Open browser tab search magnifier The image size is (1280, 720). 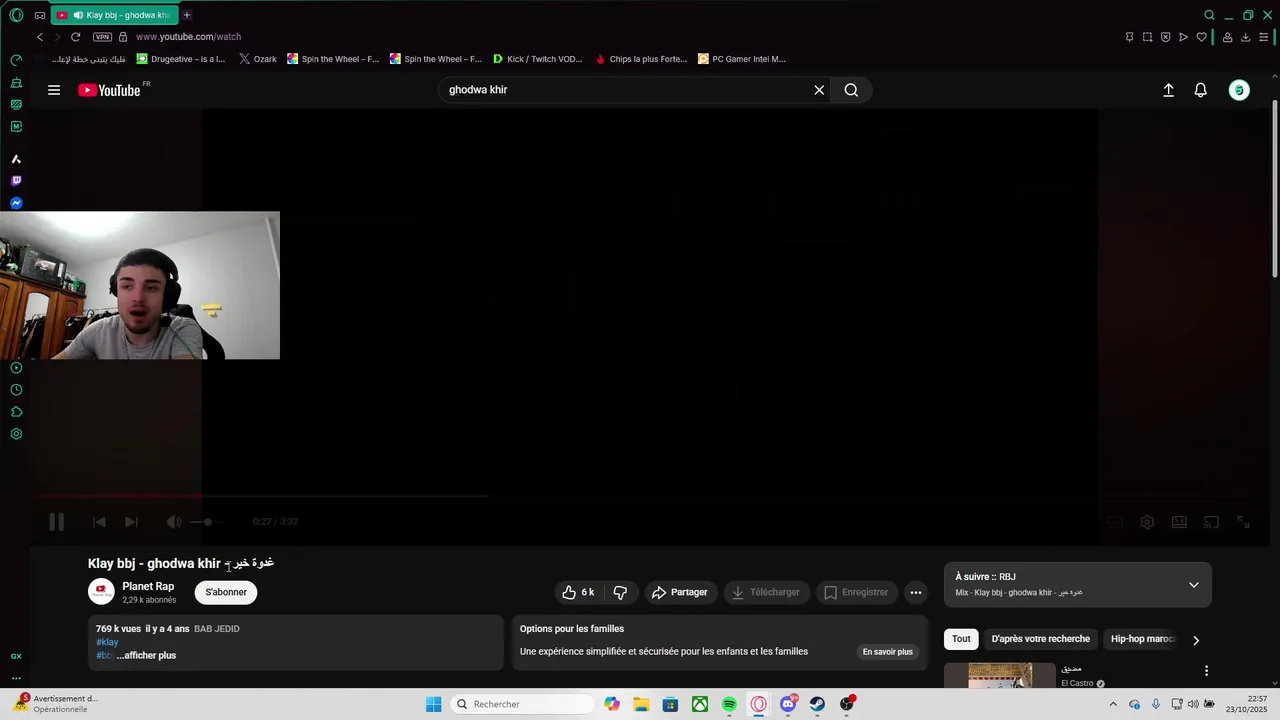(x=1209, y=15)
